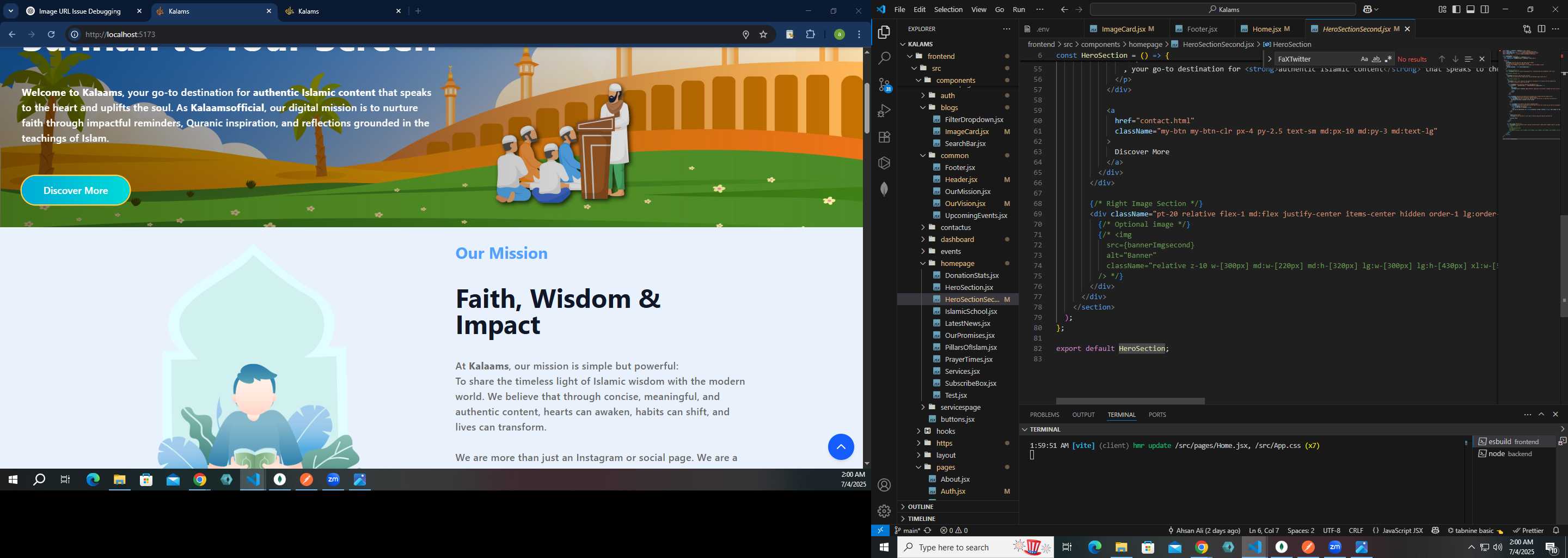The height and width of the screenshot is (558, 1568).
Task: Open the Run menu in VS Code
Action: 1019,10
